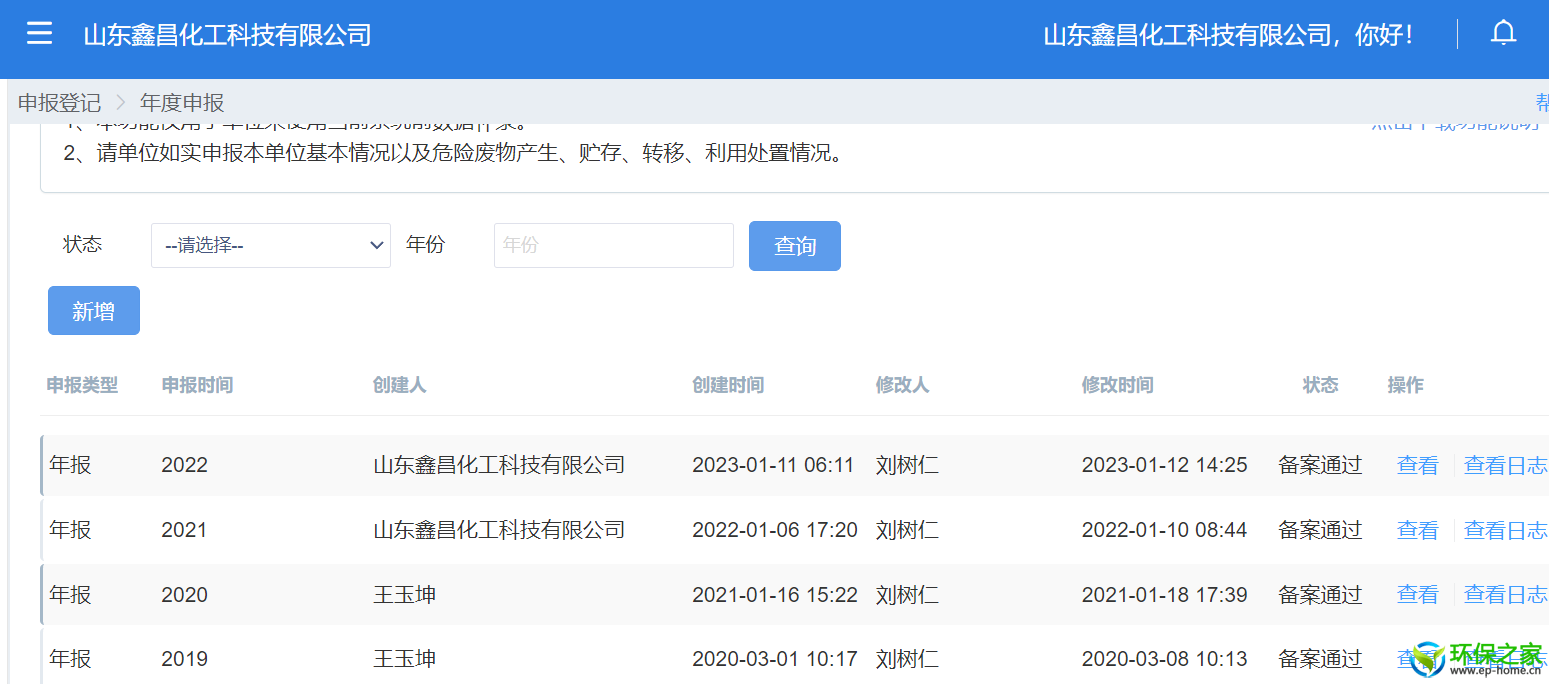Click the instruction line starting 2、请单位如实申报
Screen dimensions: 1549x684
point(455,154)
